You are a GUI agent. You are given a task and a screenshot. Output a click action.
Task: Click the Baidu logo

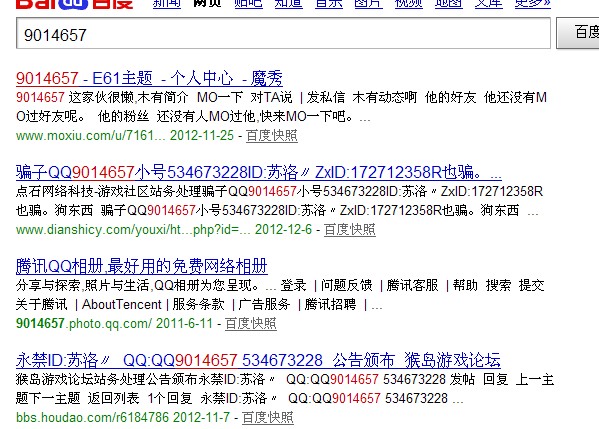point(74,4)
